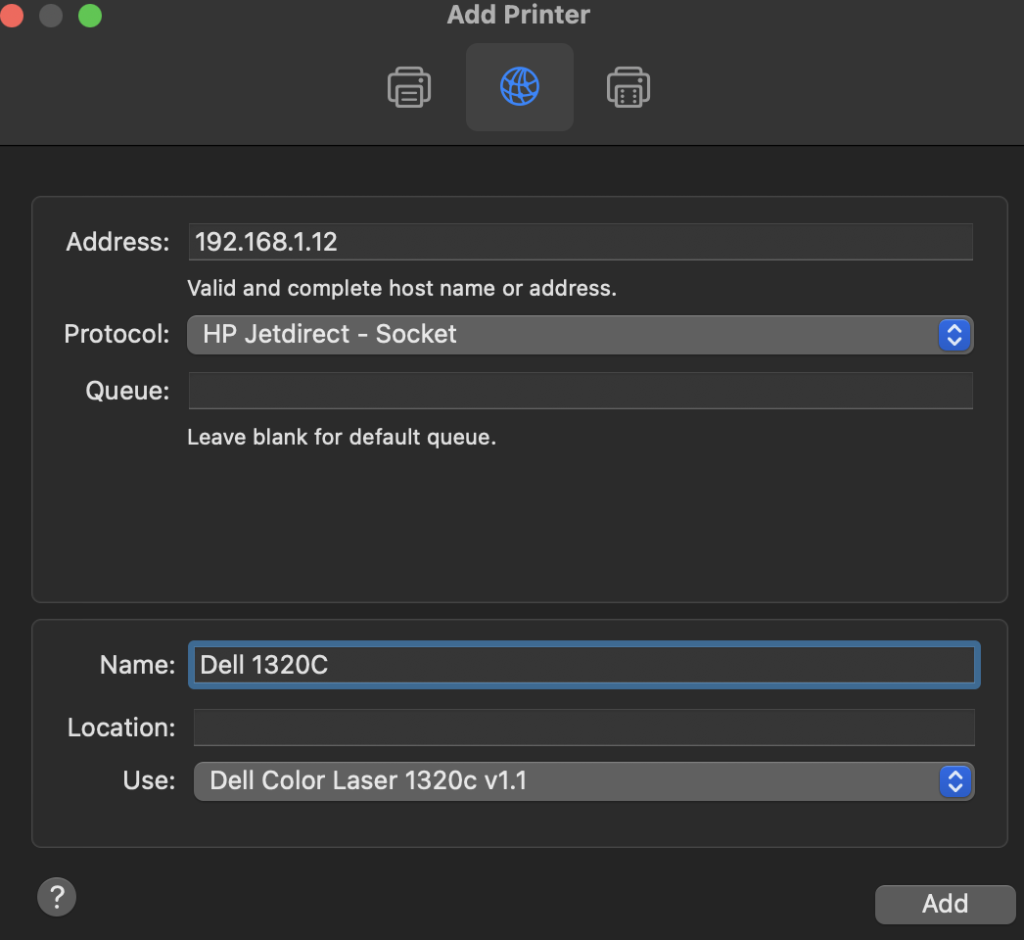1024x940 pixels.
Task: Minimize the Add Printer window
Action: pyautogui.click(x=50, y=16)
